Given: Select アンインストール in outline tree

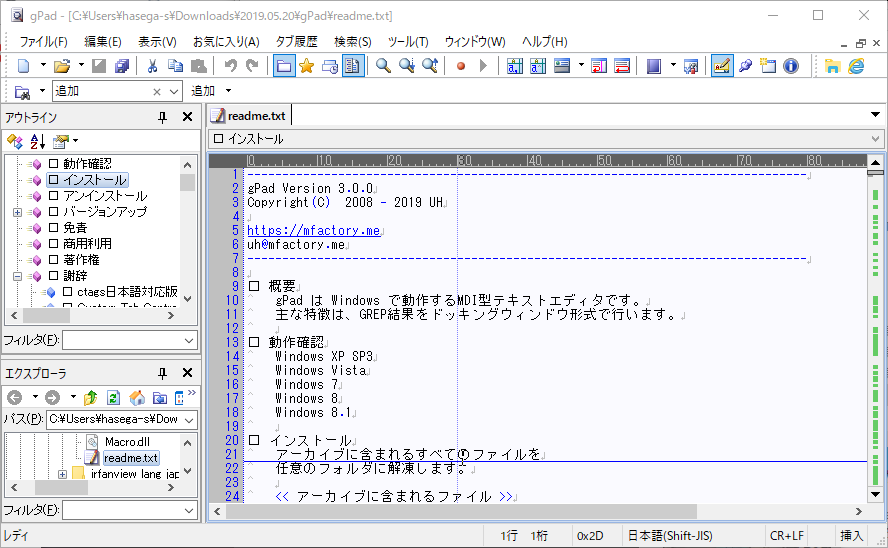Looking at the screenshot, I should tap(105, 196).
